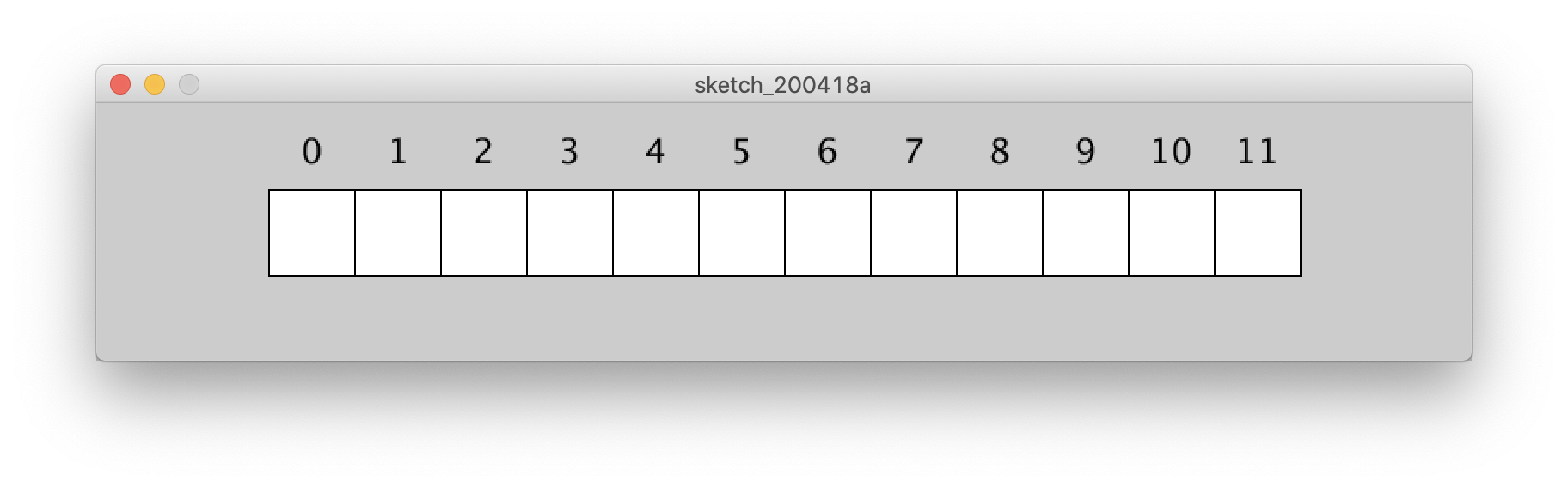Click the white cell under index 0
Image resolution: width=1568 pixels, height=488 pixels.
tap(312, 233)
